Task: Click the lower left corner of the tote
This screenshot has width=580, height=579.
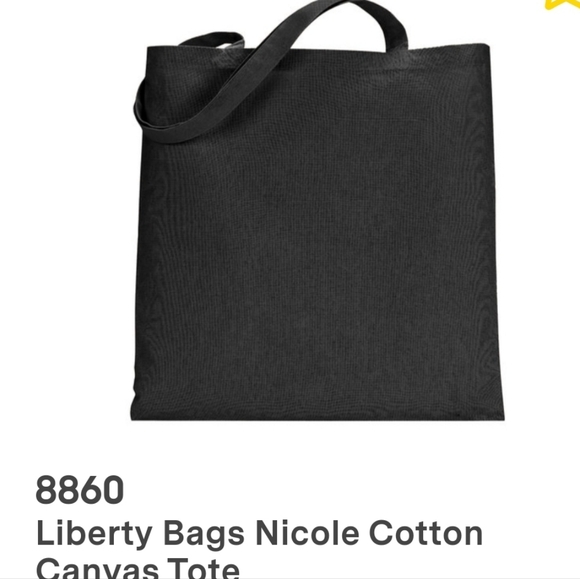Action: coord(138,413)
